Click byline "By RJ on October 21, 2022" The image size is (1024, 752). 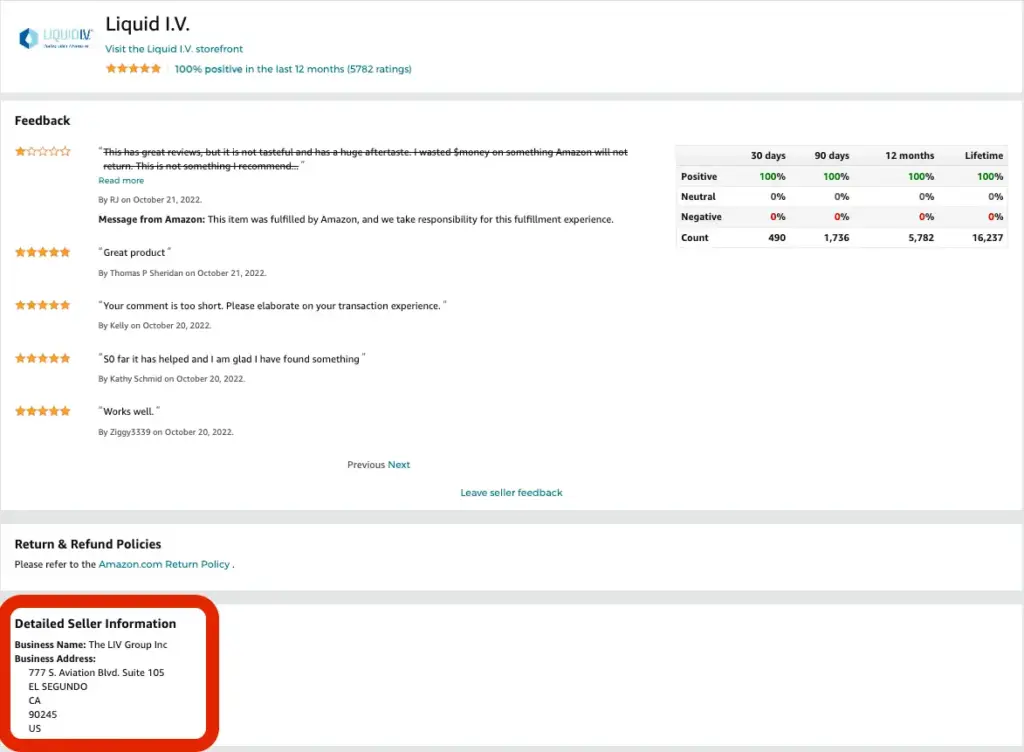tap(150, 200)
